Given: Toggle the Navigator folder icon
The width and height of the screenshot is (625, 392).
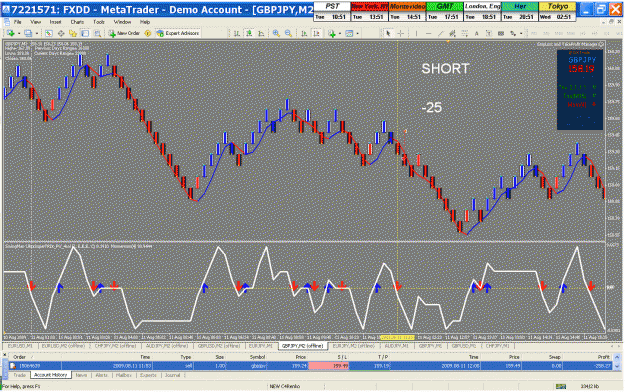Looking at the screenshot, I should pyautogui.click(x=73, y=33).
